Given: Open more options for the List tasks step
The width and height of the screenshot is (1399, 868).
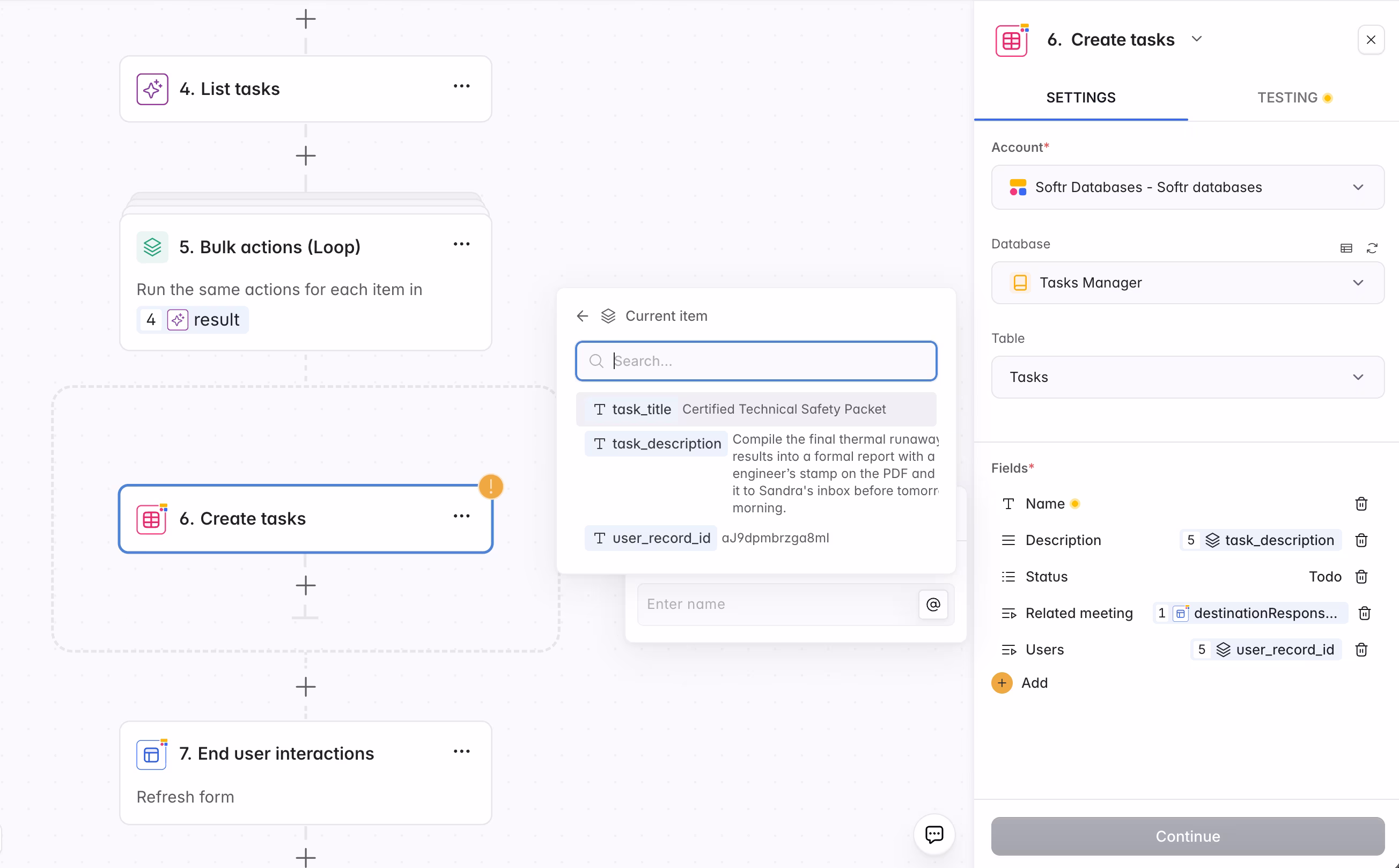Looking at the screenshot, I should click(462, 85).
